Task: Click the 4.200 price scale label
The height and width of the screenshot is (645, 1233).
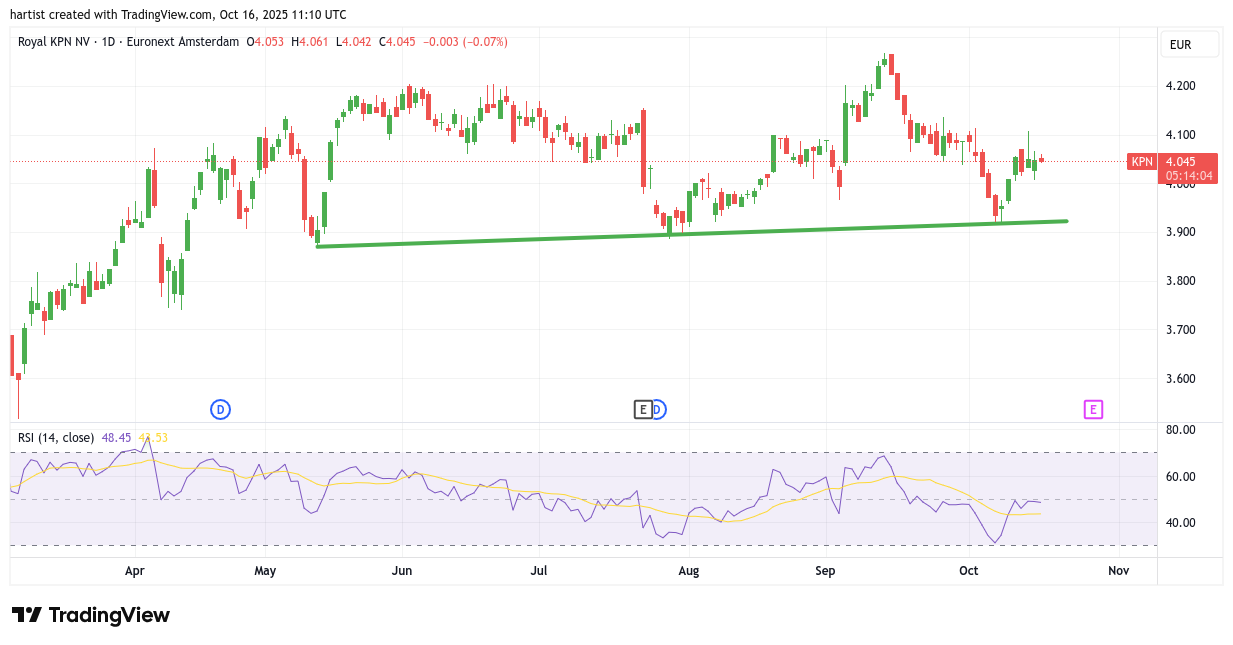Action: pyautogui.click(x=1181, y=86)
